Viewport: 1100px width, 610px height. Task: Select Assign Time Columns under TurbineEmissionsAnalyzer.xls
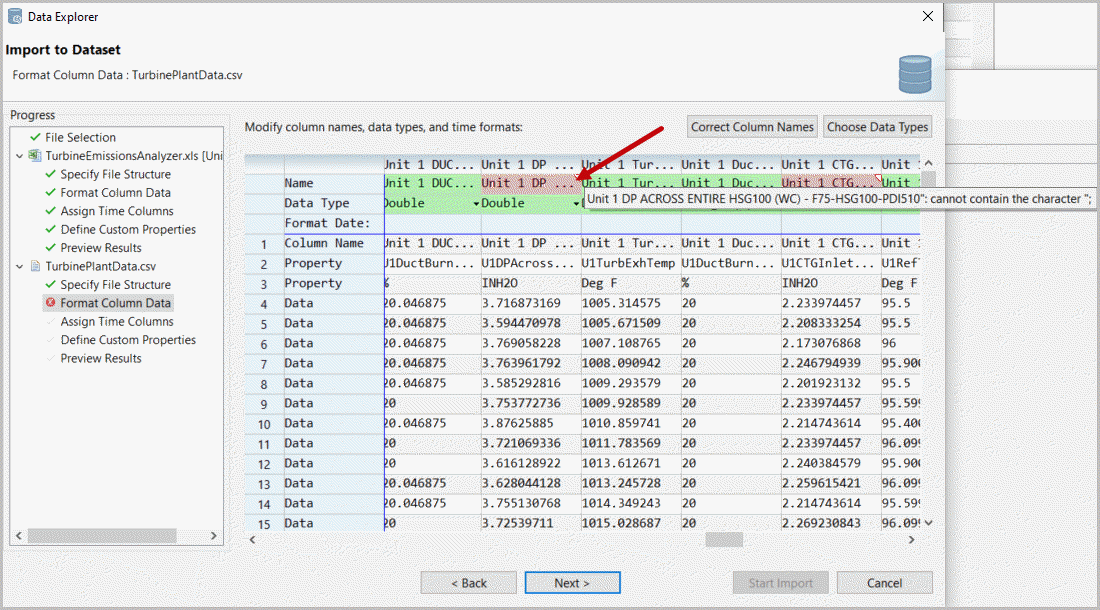pos(116,211)
